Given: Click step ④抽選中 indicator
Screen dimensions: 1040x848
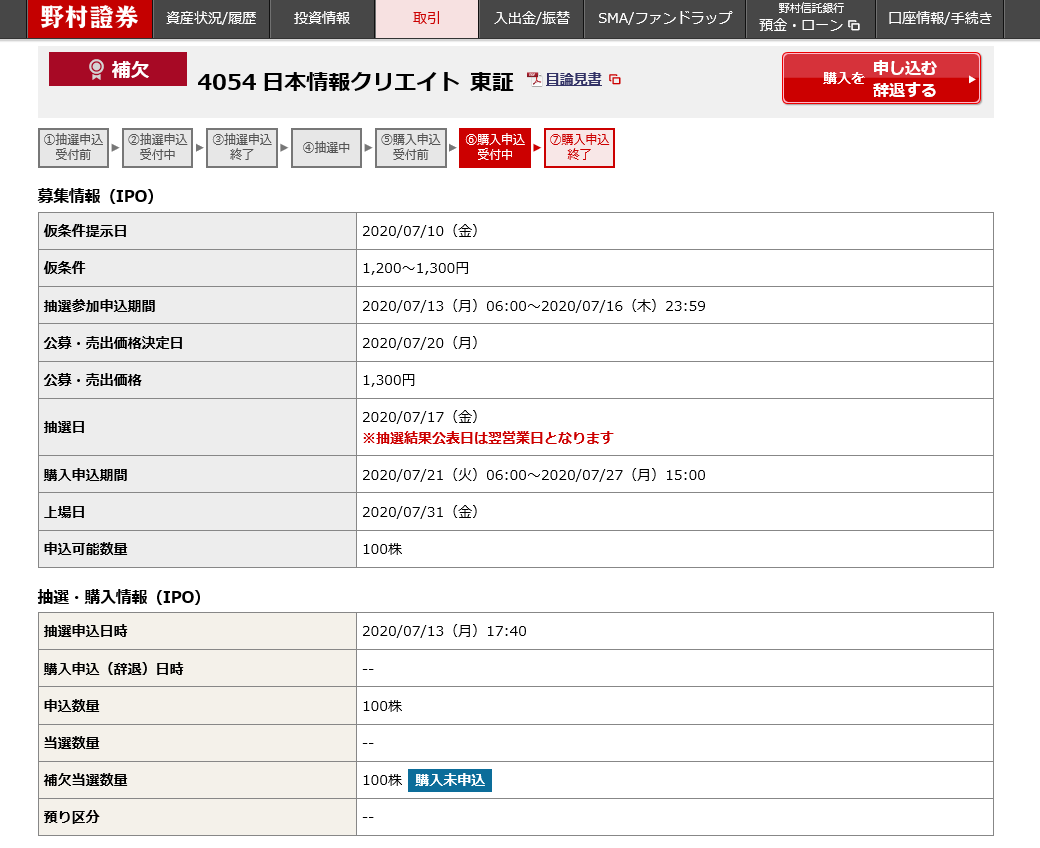Looking at the screenshot, I should 326,147.
